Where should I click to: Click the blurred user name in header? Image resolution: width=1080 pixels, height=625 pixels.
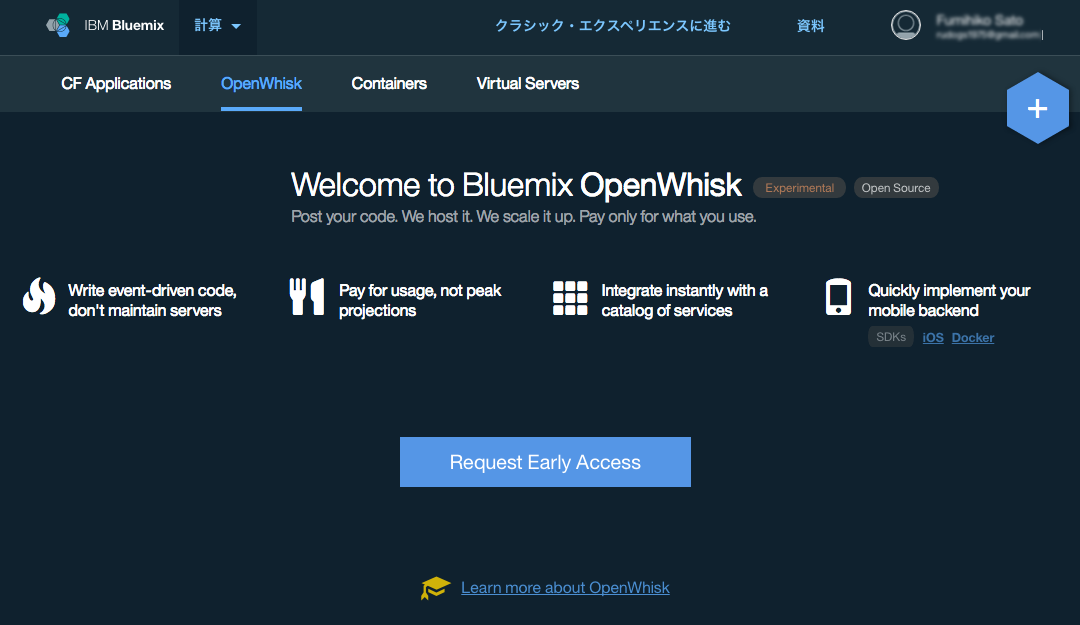click(979, 20)
